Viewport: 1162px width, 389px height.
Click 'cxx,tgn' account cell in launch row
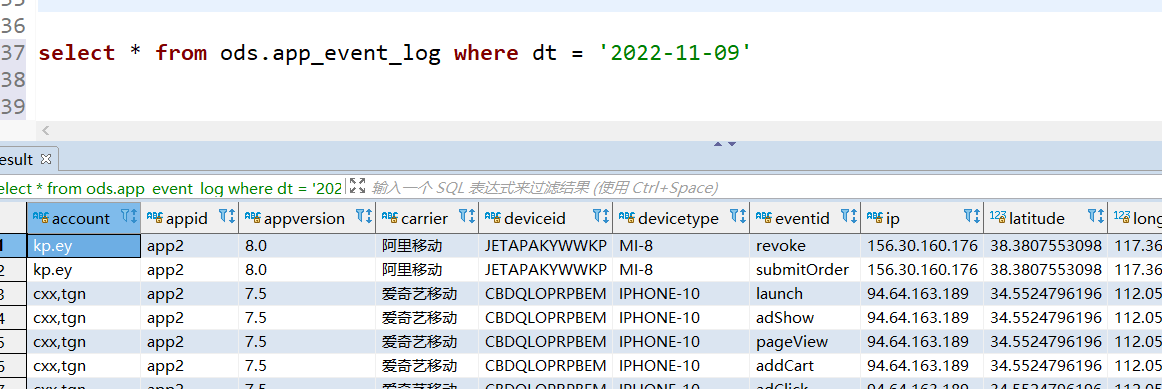pos(84,293)
